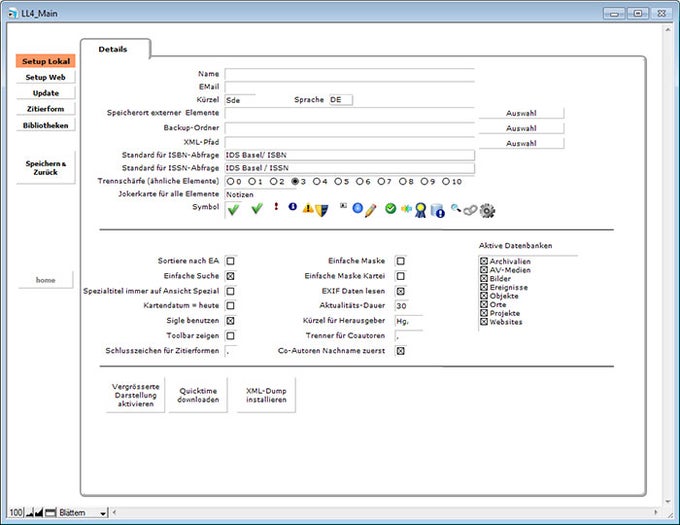Select Trennschärfe radio option 10
The height and width of the screenshot is (525, 680).
pos(445,182)
